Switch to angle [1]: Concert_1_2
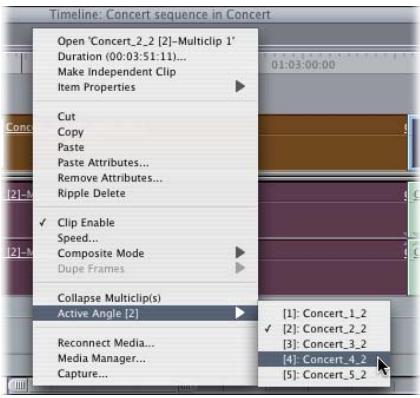The height and width of the screenshot is (398, 420). 324,313
